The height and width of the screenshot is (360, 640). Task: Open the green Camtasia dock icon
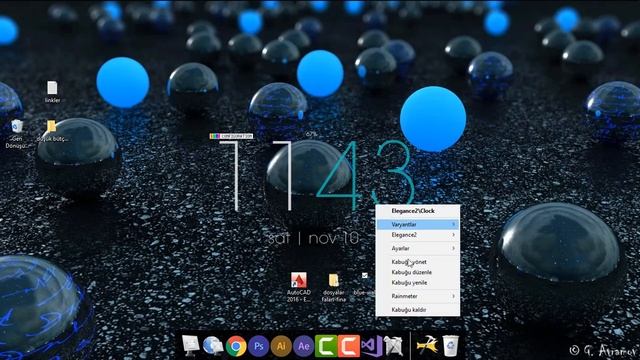(x=326, y=346)
